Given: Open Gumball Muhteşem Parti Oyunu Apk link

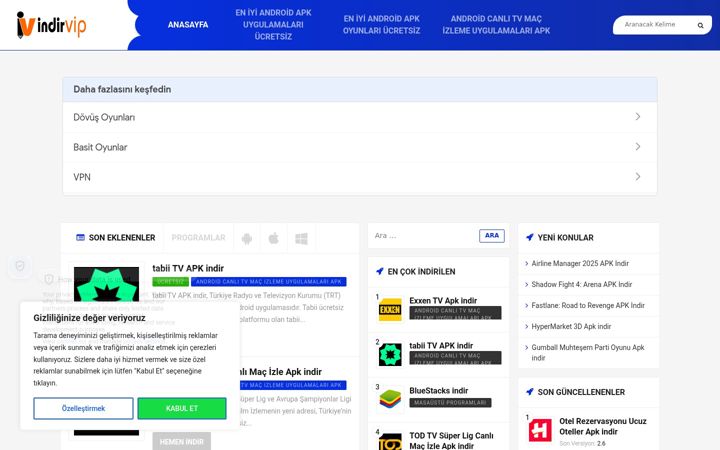Looking at the screenshot, I should pyautogui.click(x=588, y=353).
